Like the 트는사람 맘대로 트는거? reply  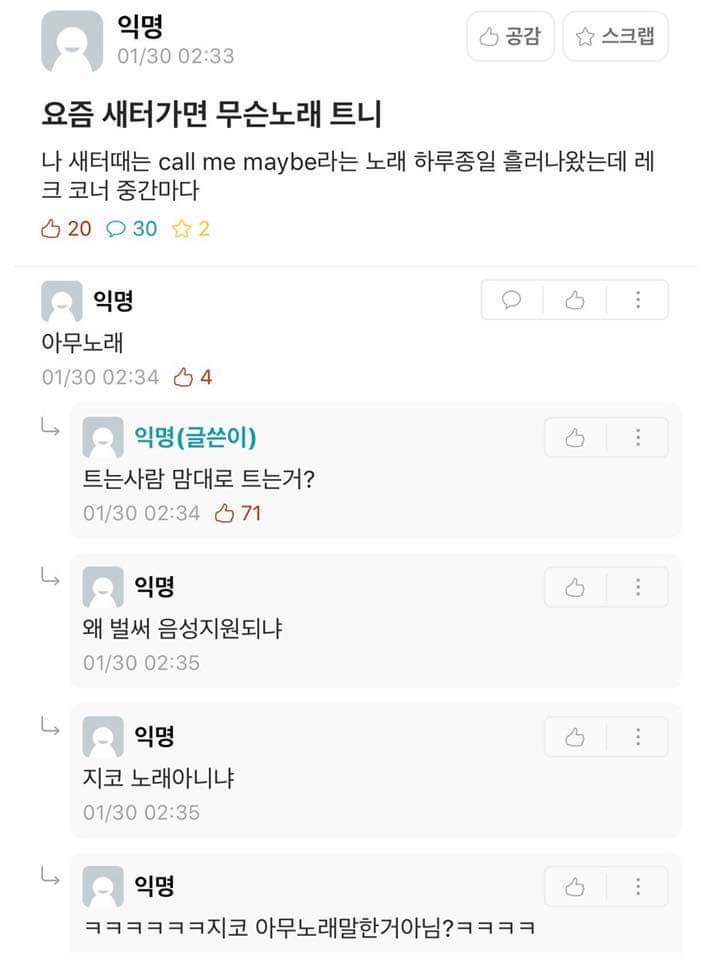pyautogui.click(x=575, y=438)
